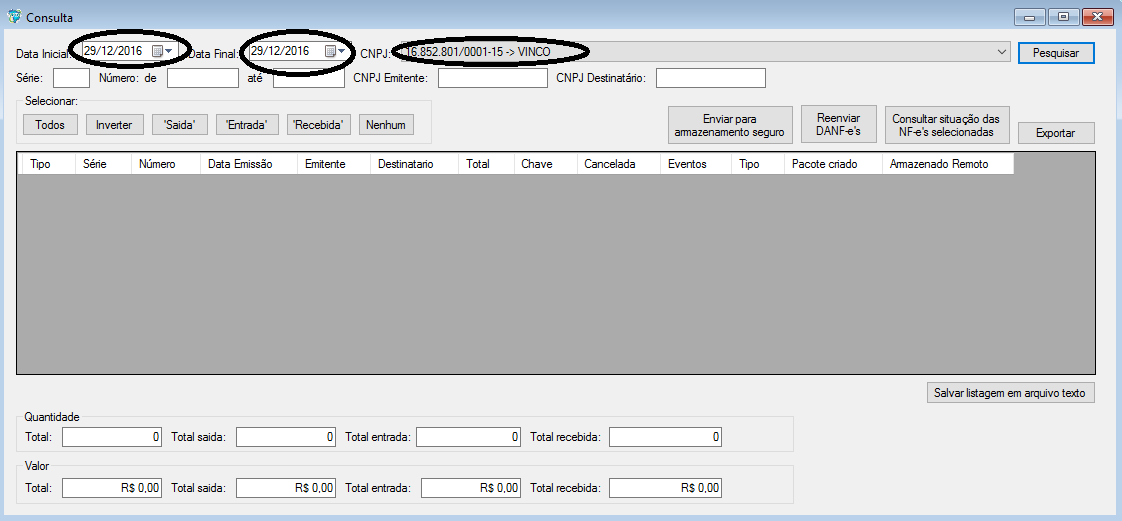1122x521 pixels.
Task: Click the Reenviar DANF-e's button
Action: [838, 125]
